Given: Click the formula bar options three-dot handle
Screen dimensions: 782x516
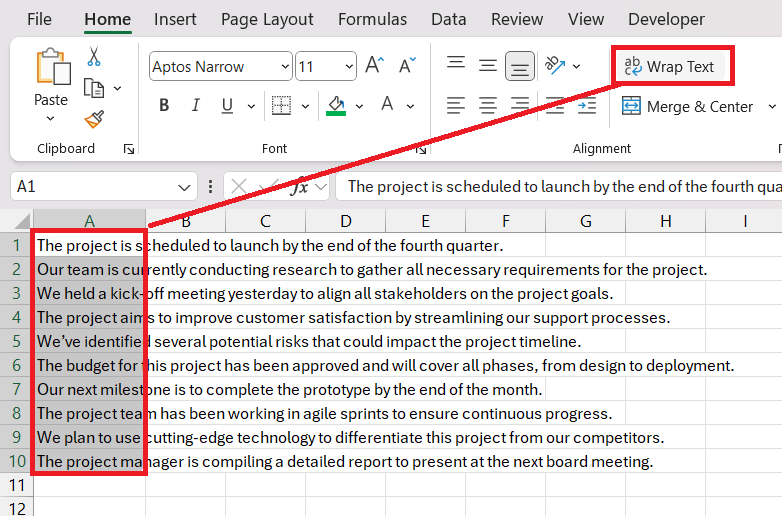Looking at the screenshot, I should (x=210, y=187).
